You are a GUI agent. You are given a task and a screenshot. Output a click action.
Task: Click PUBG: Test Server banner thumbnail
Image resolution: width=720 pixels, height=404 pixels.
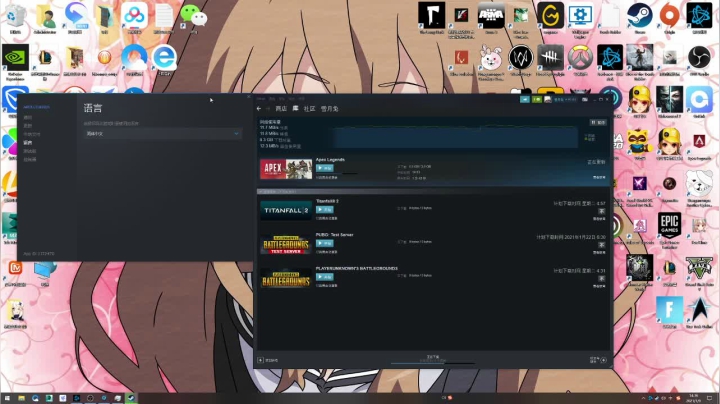pos(286,244)
